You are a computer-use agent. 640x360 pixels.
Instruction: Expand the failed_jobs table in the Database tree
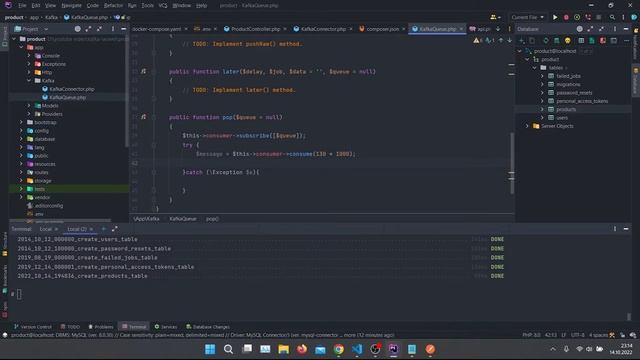click(542, 76)
